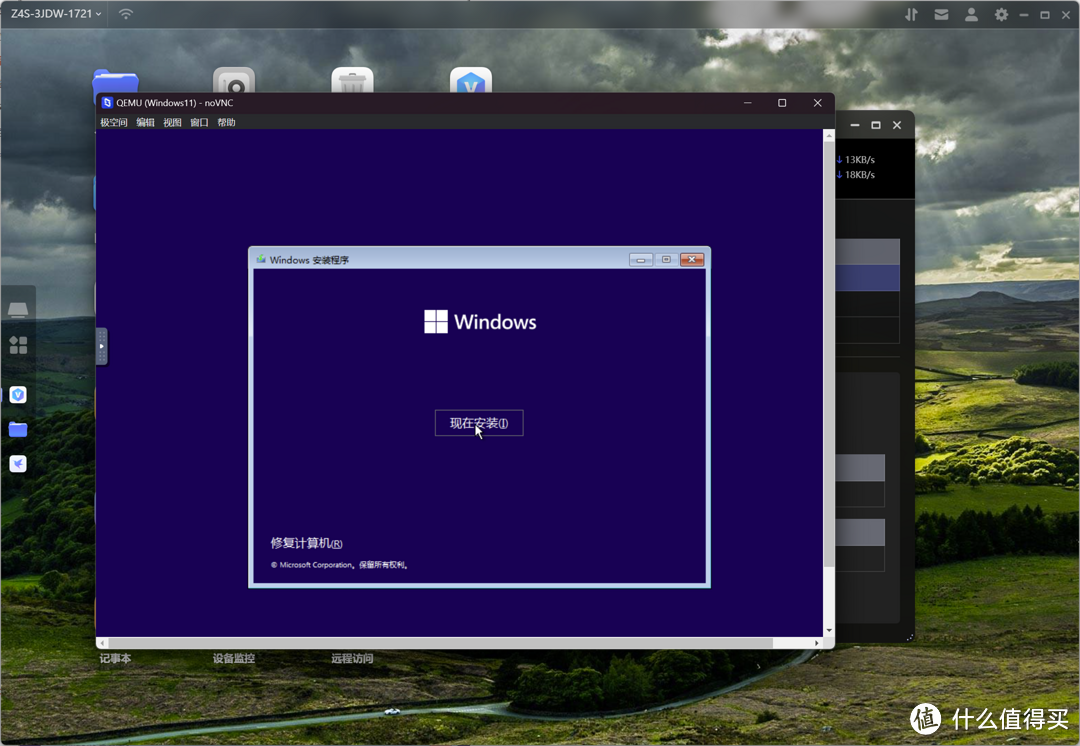Click the drive icon in the left dock
The height and width of the screenshot is (746, 1080).
coord(18,309)
